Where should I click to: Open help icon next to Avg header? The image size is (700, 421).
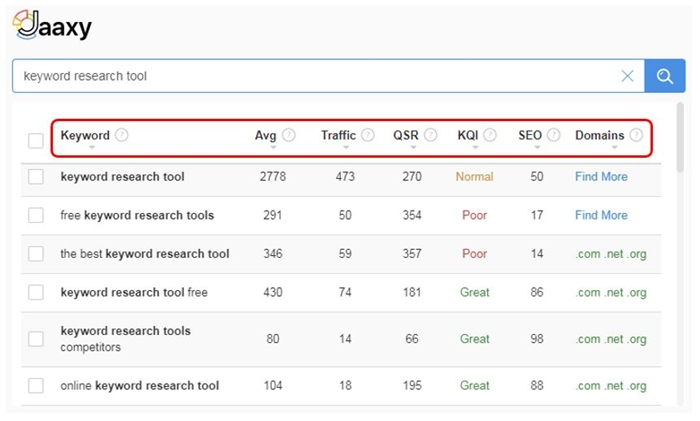[289, 135]
